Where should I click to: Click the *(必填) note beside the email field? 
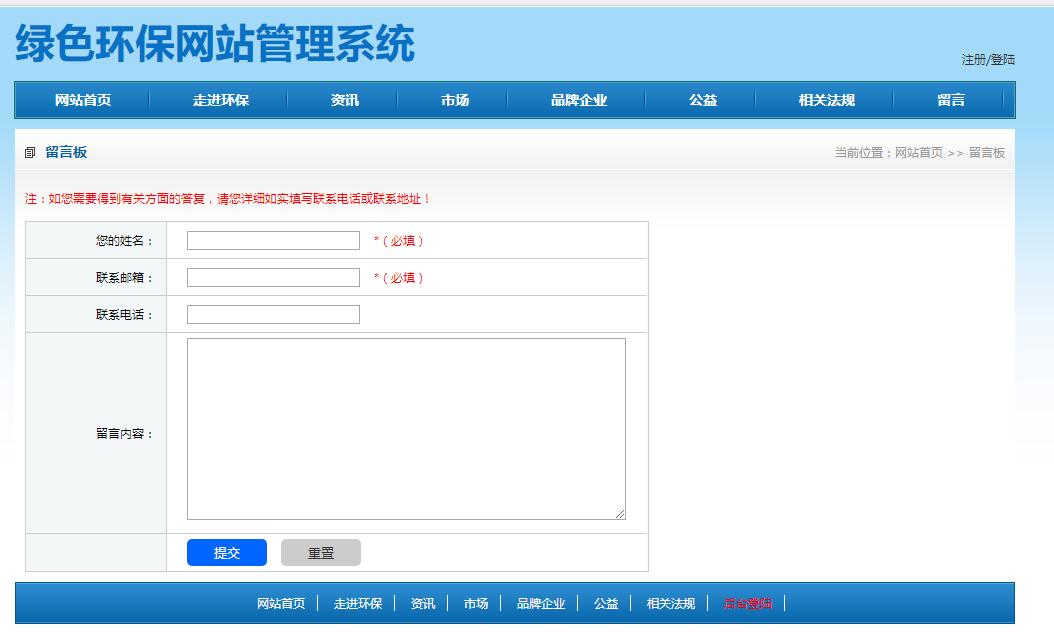pyautogui.click(x=399, y=278)
